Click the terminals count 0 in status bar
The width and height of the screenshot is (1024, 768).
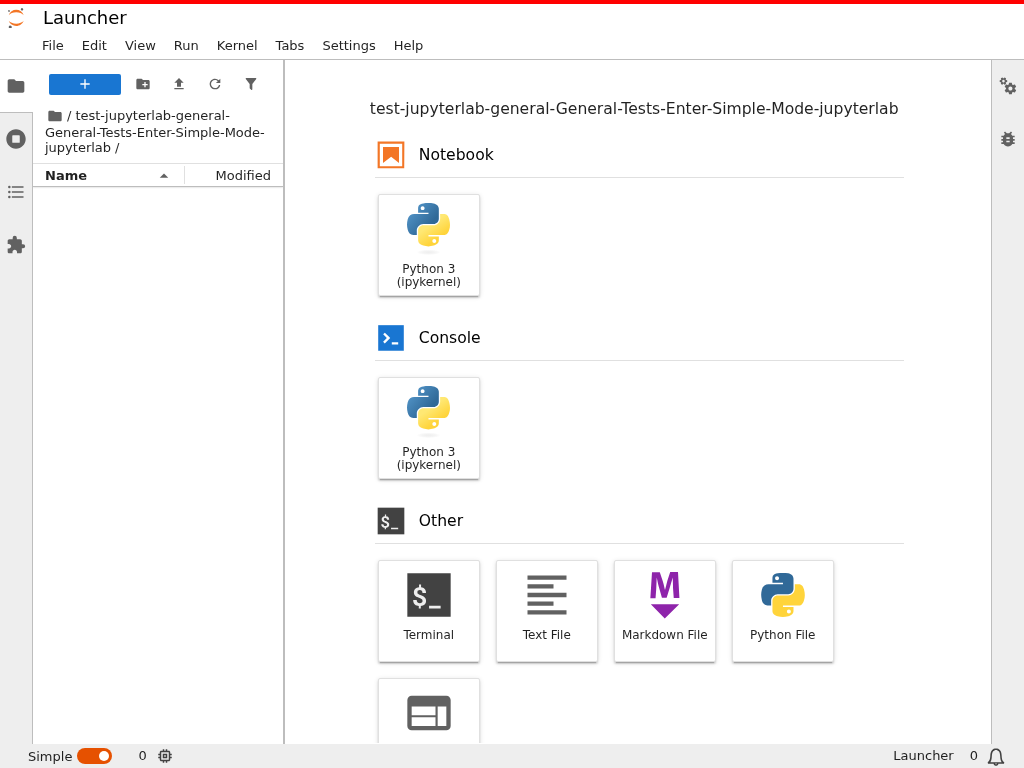point(142,756)
